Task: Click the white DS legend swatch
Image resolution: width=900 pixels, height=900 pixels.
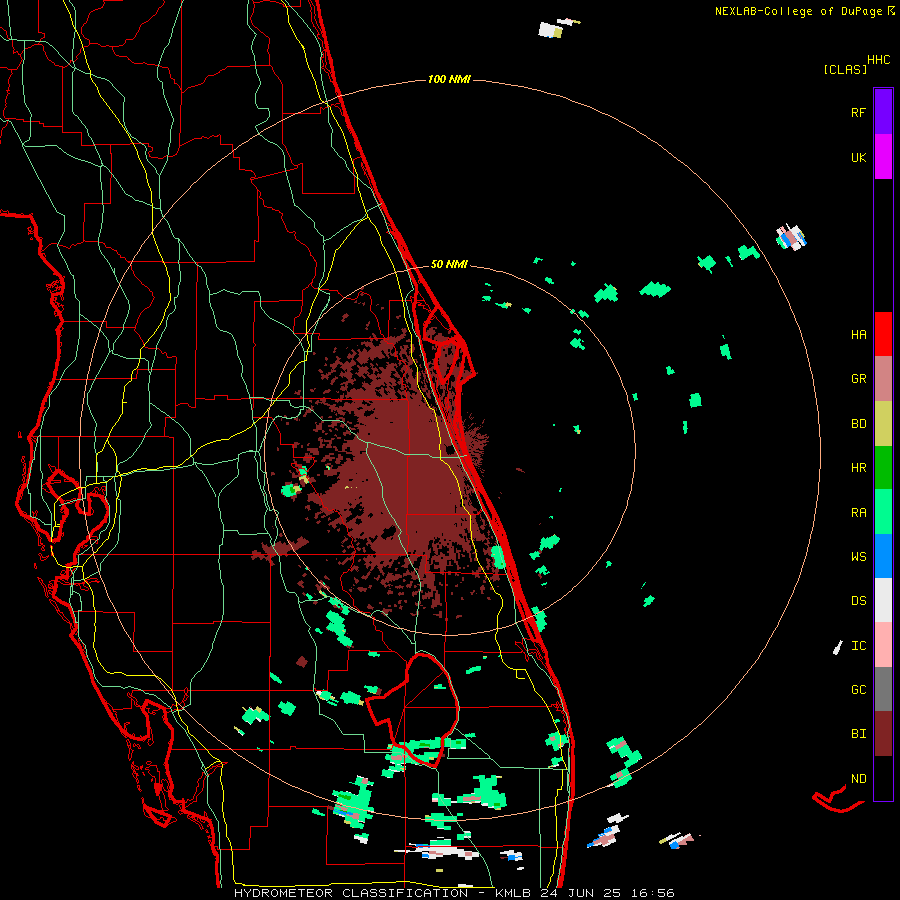Action: (883, 600)
